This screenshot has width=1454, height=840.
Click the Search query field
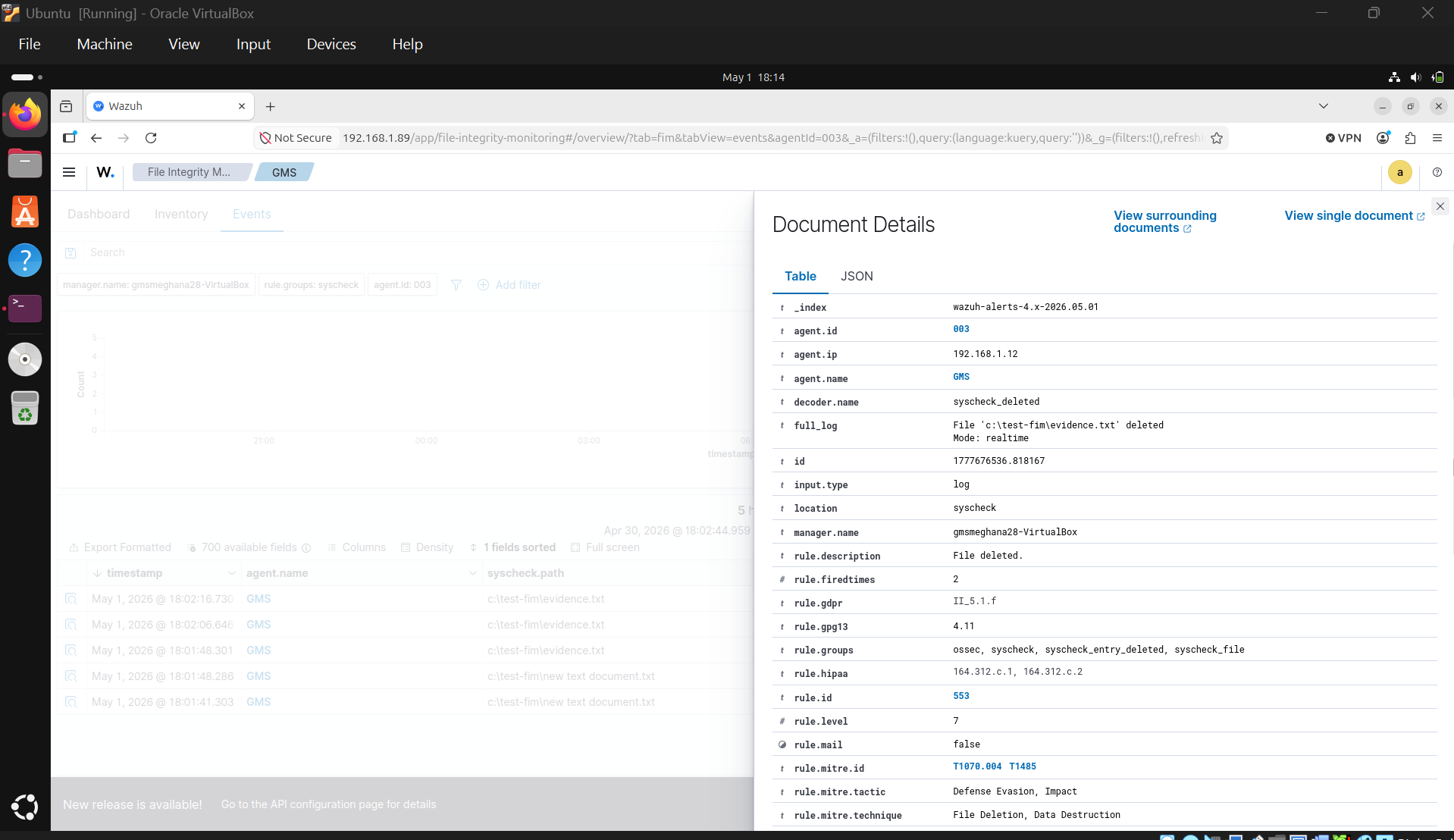tap(417, 252)
